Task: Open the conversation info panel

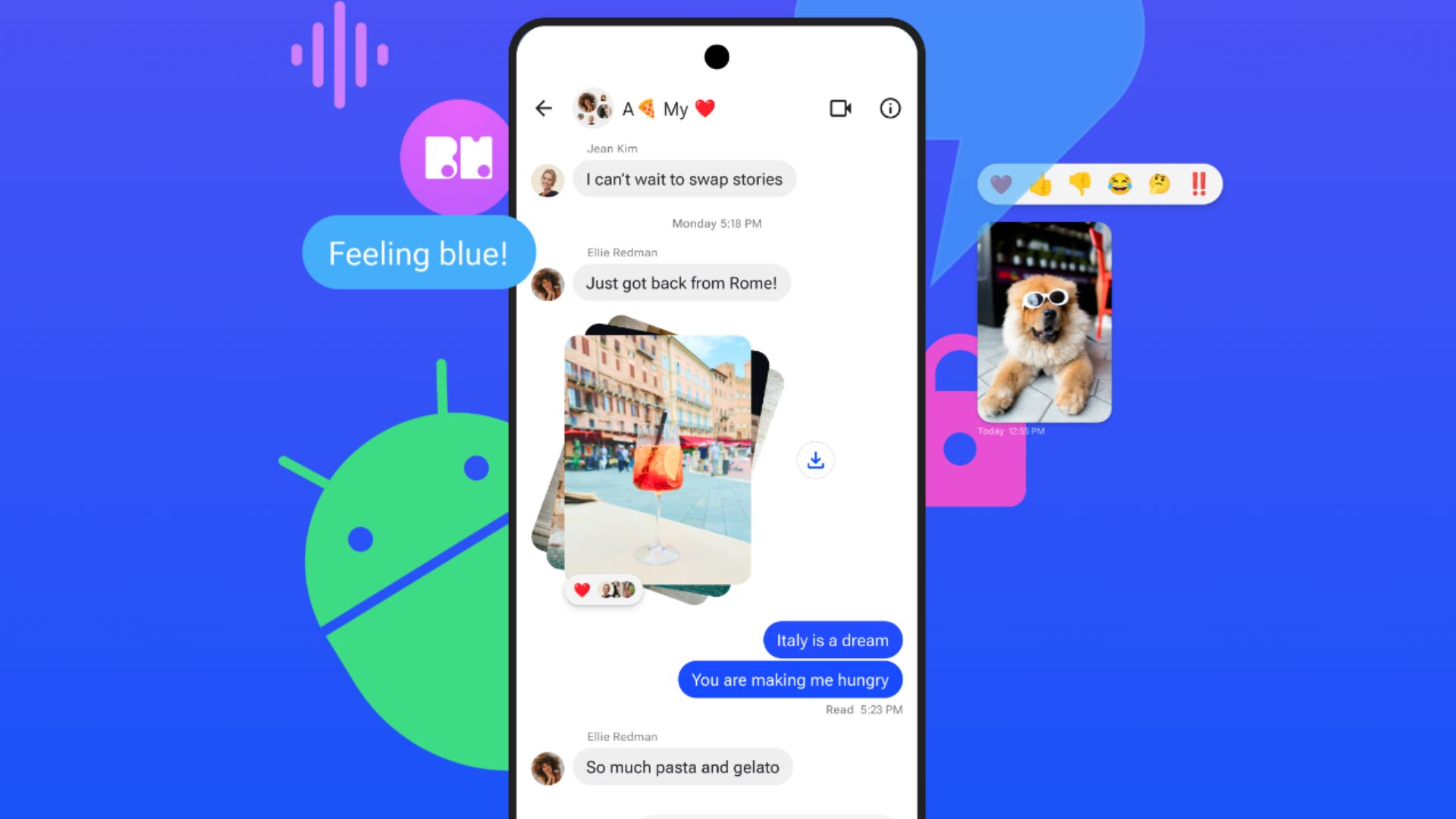Action: pos(887,108)
